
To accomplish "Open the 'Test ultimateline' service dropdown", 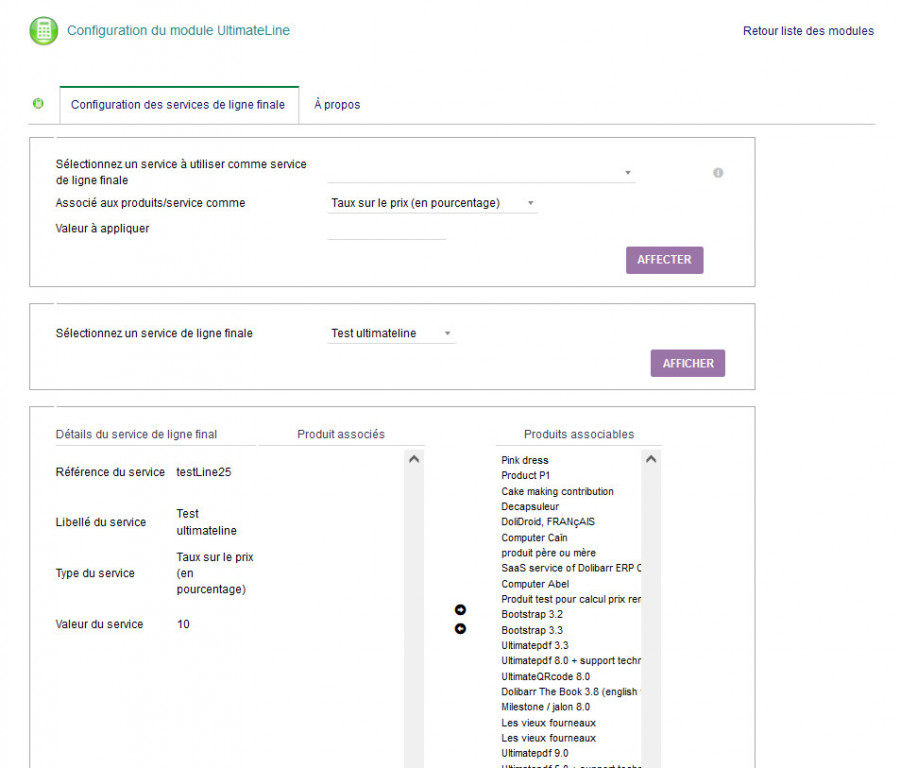I will click(x=392, y=334).
